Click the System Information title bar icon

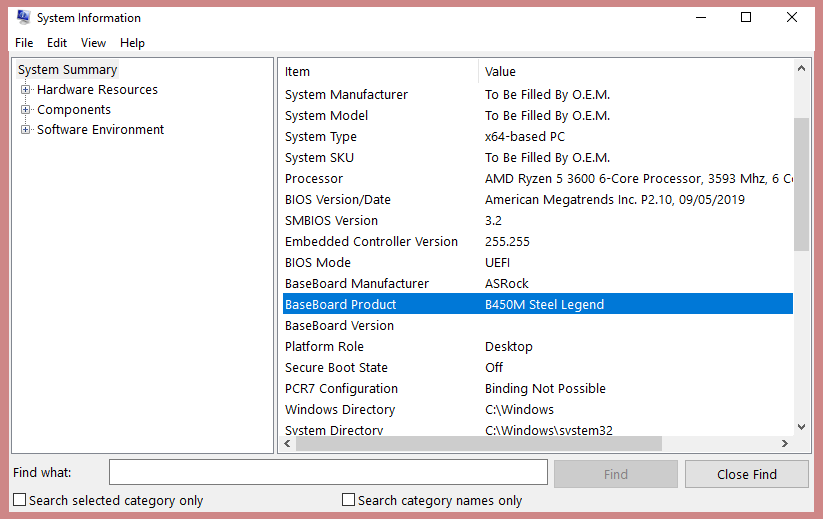[23, 17]
